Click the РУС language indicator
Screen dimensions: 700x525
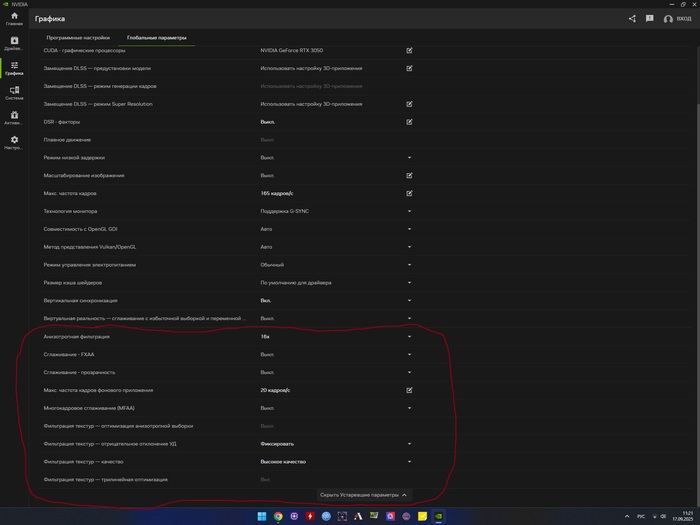tap(641, 517)
